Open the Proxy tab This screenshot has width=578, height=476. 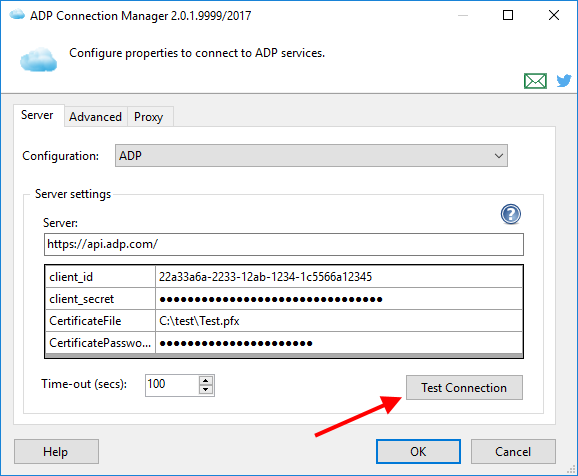(149, 117)
